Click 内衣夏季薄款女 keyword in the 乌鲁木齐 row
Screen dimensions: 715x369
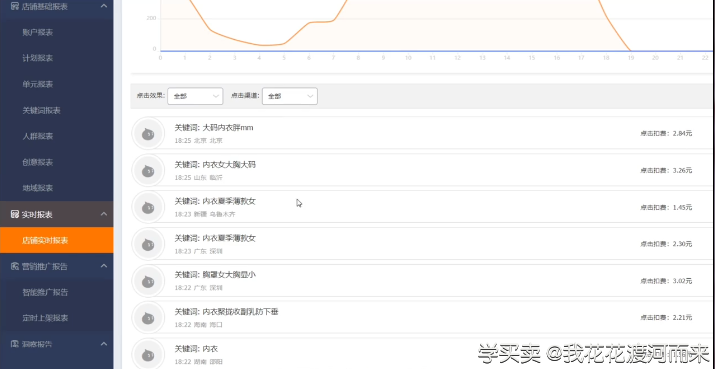229,201
